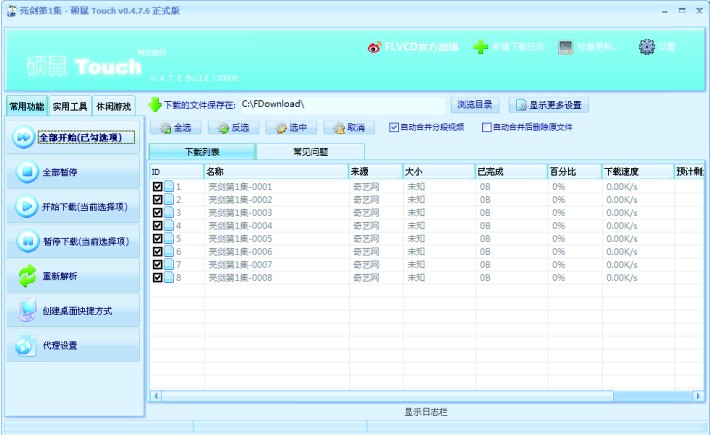Click the file icon in row 8

[169, 277]
